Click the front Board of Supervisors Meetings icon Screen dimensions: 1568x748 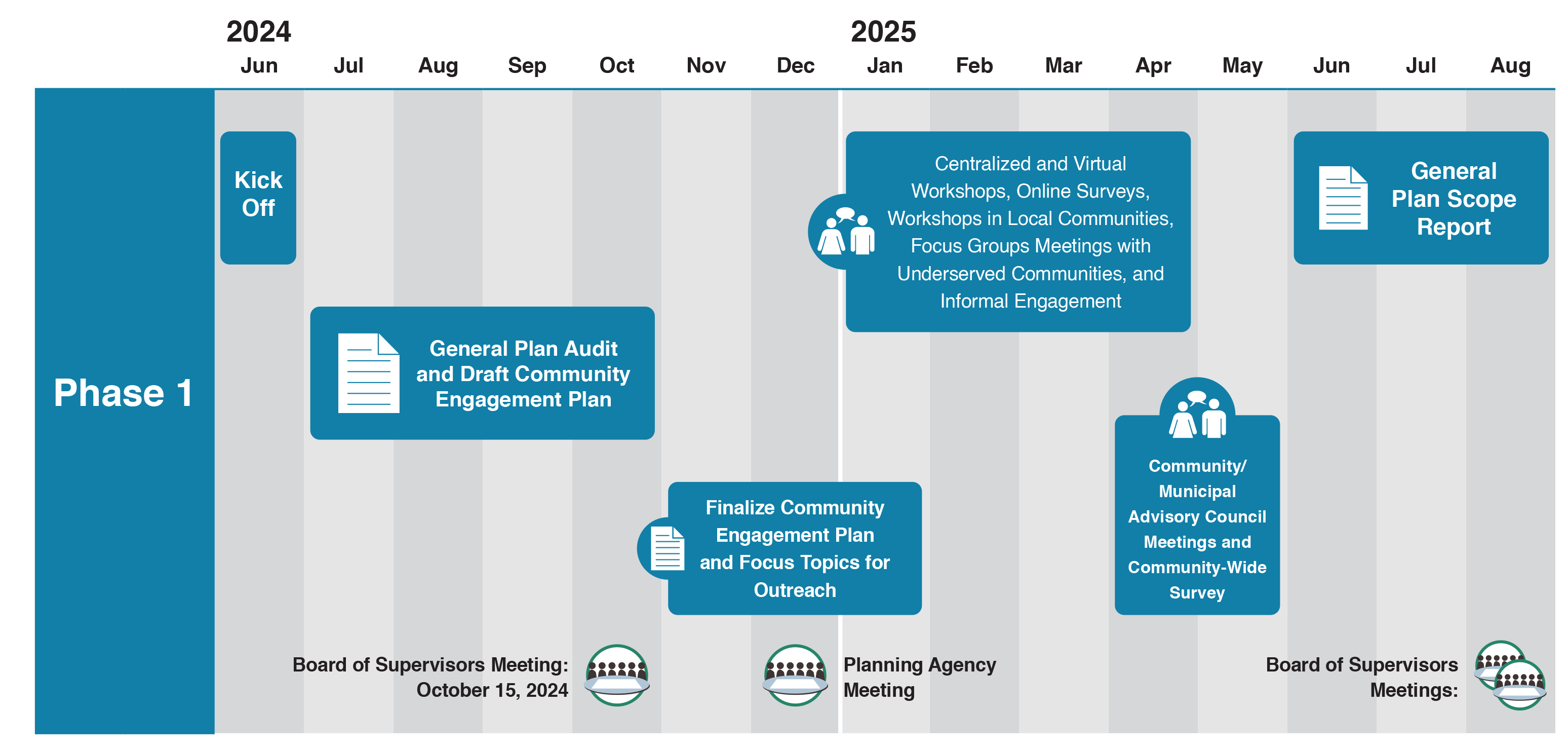point(1520,685)
